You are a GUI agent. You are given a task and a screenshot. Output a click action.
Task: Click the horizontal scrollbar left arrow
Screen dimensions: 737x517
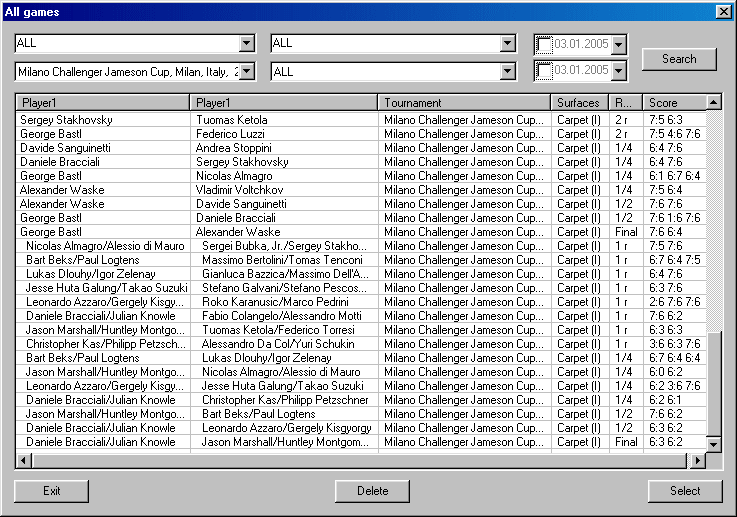pyautogui.click(x=24, y=461)
